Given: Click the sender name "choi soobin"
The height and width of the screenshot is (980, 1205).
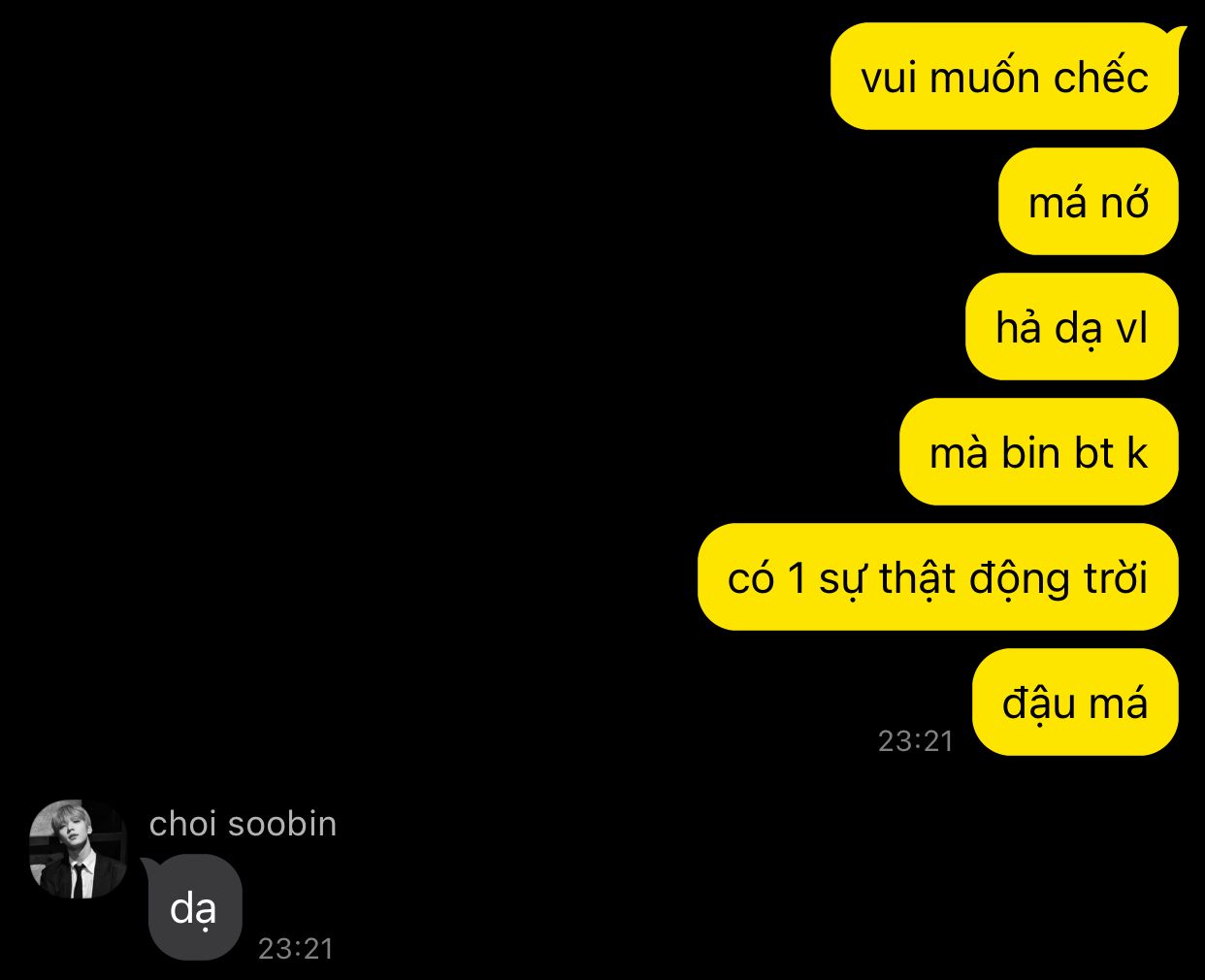Looking at the screenshot, I should [244, 824].
